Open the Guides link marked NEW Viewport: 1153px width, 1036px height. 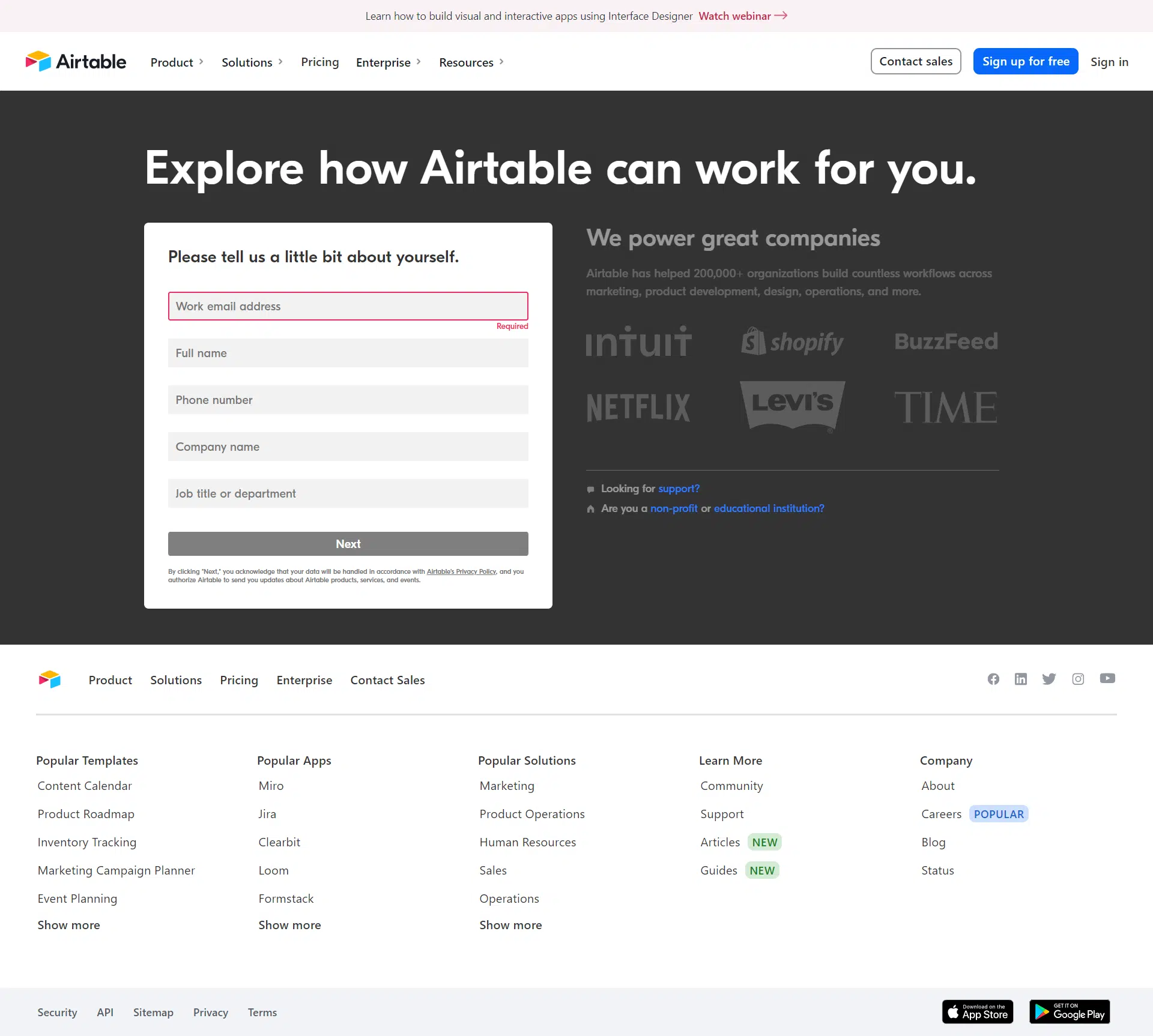719,870
